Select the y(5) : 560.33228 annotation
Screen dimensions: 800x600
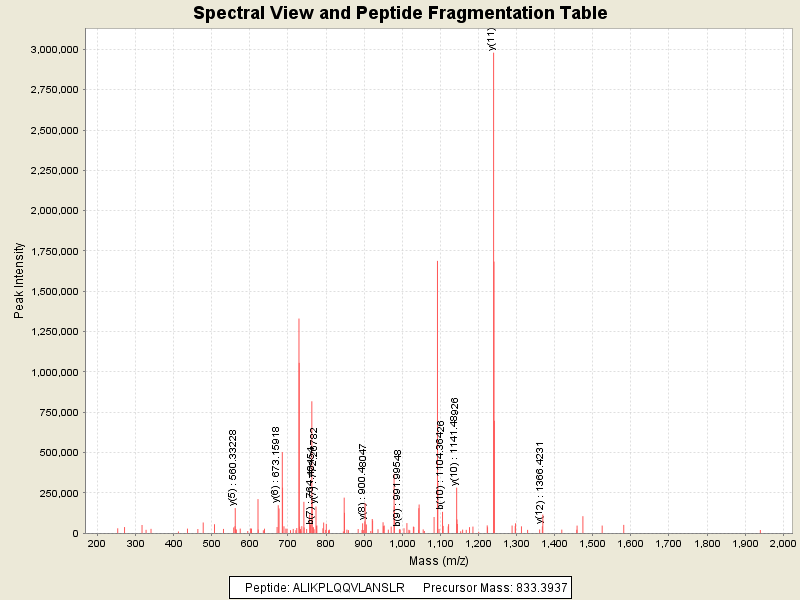233,467
